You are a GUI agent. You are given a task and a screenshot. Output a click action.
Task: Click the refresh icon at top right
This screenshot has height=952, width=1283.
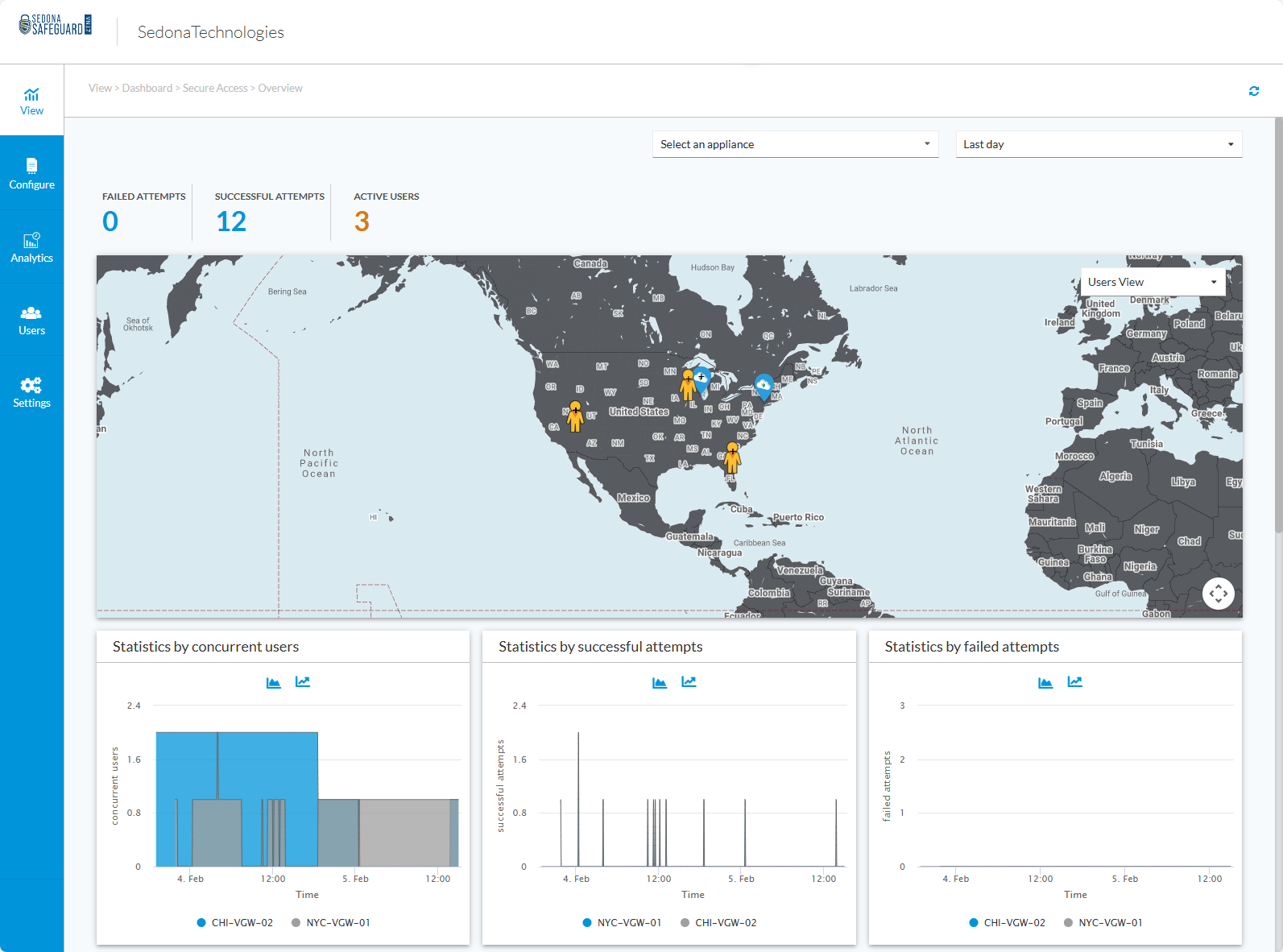[1254, 91]
